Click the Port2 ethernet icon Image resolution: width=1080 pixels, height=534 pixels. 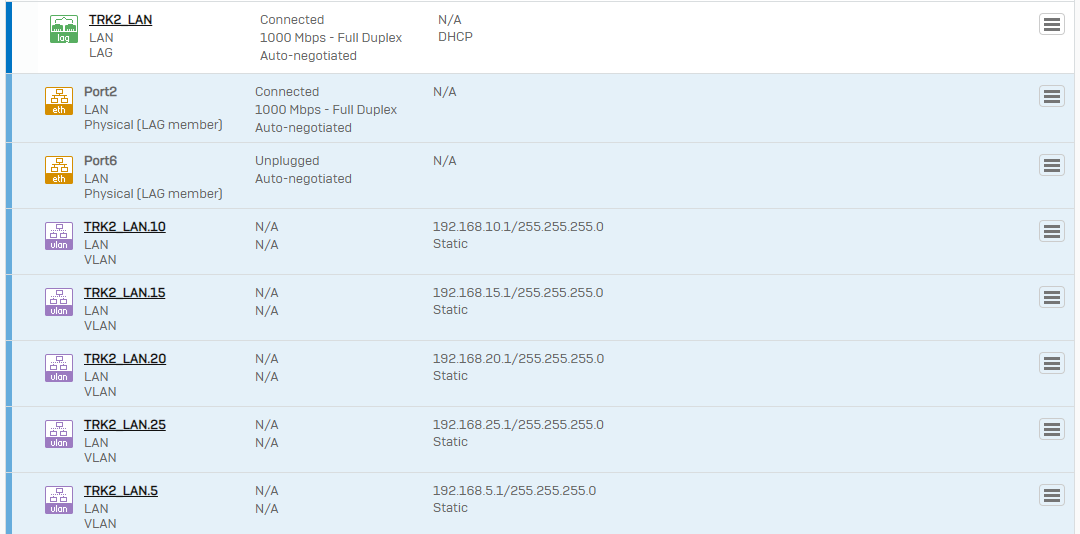point(59,101)
